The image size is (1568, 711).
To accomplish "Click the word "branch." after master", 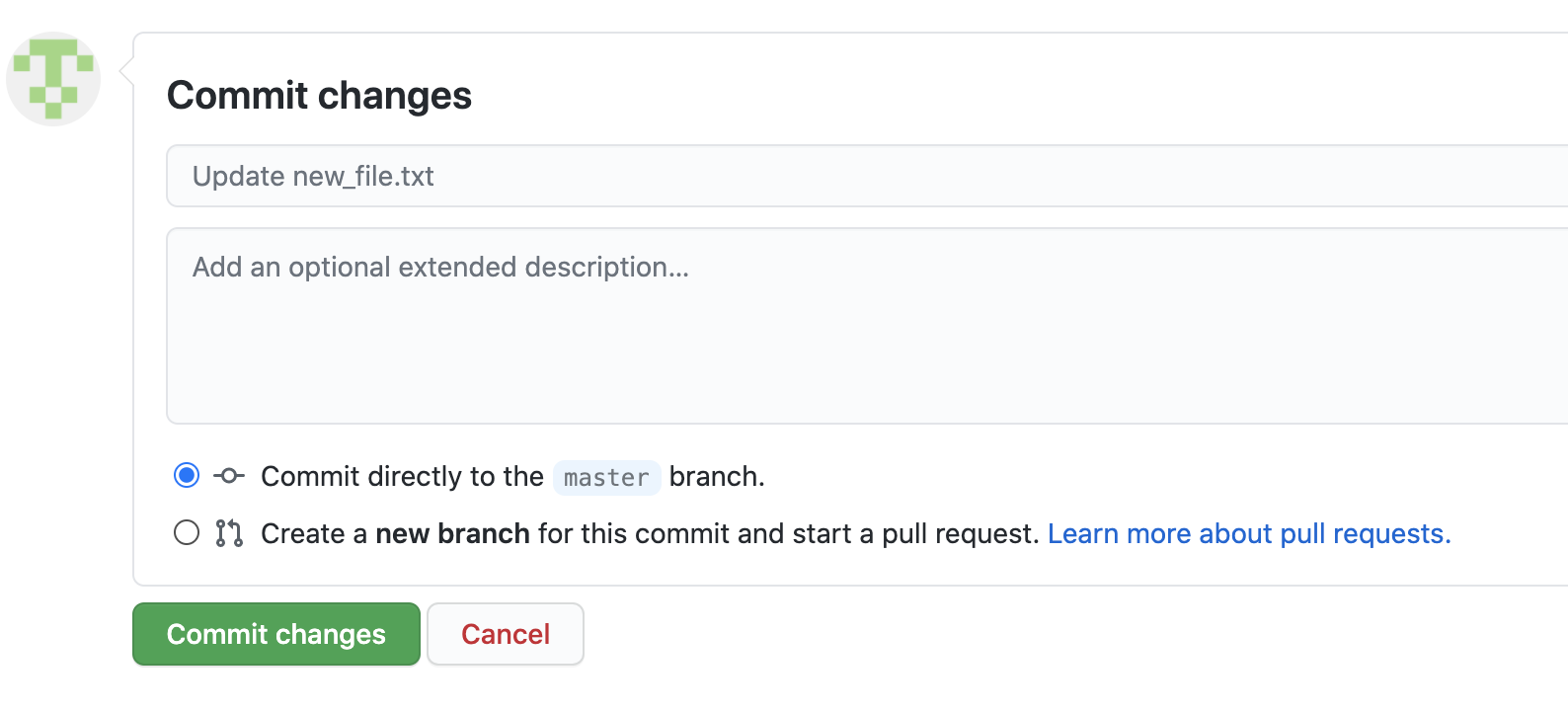I will (717, 477).
